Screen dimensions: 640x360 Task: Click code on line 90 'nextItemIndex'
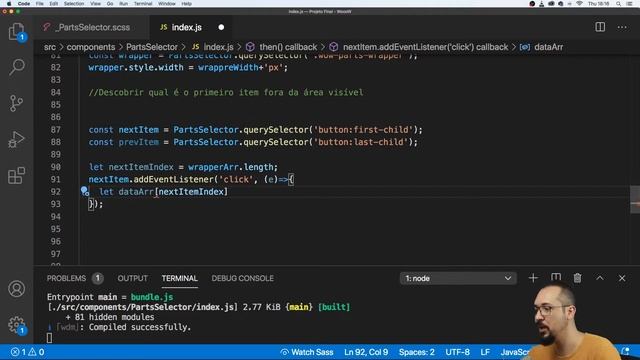coord(141,167)
